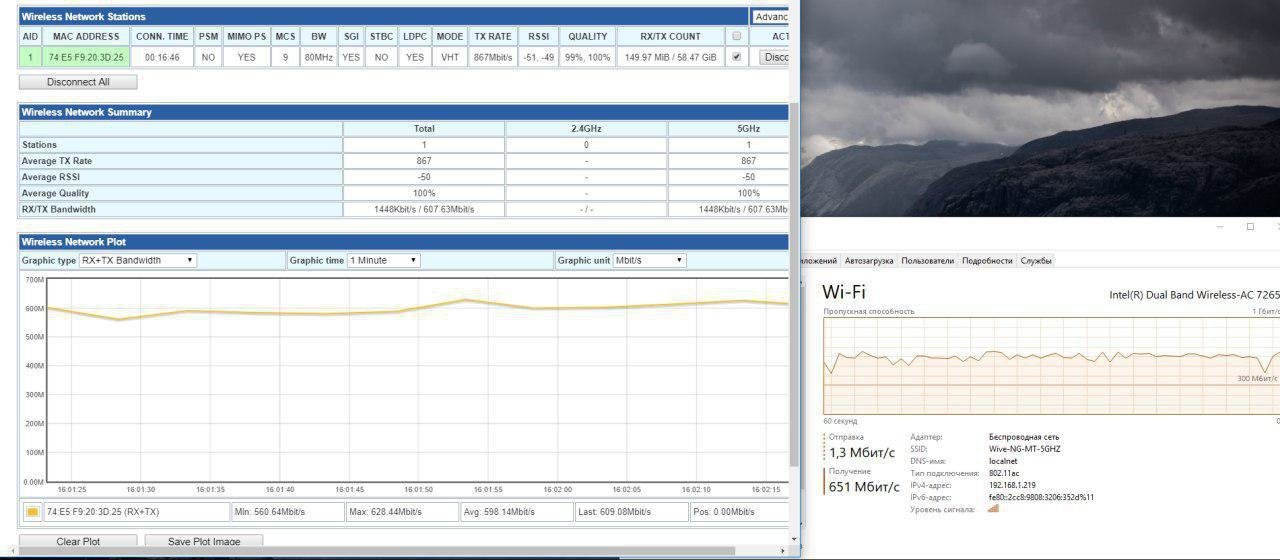Open the Graphic time dropdown
Screen dimensions: 1280x560
click(384, 260)
